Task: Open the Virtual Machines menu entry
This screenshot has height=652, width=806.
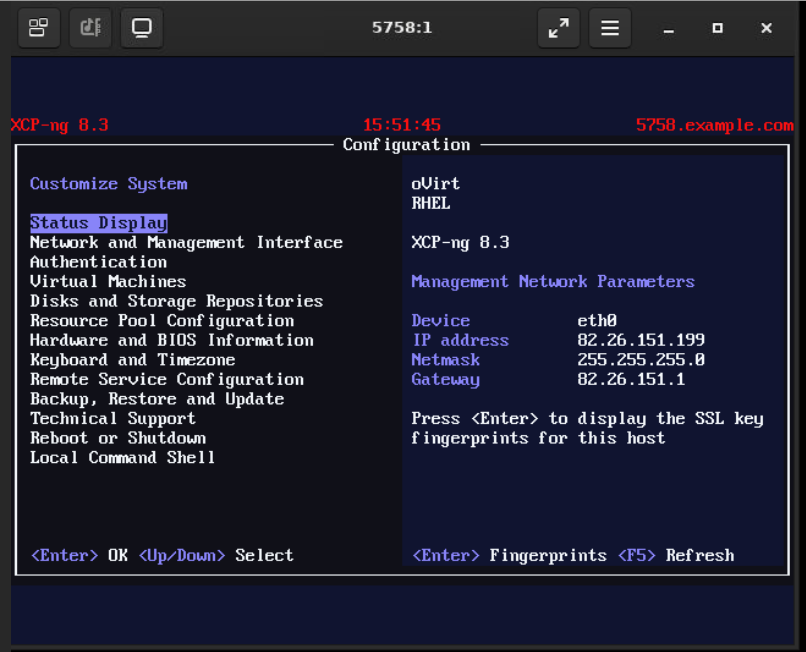Action: (108, 282)
